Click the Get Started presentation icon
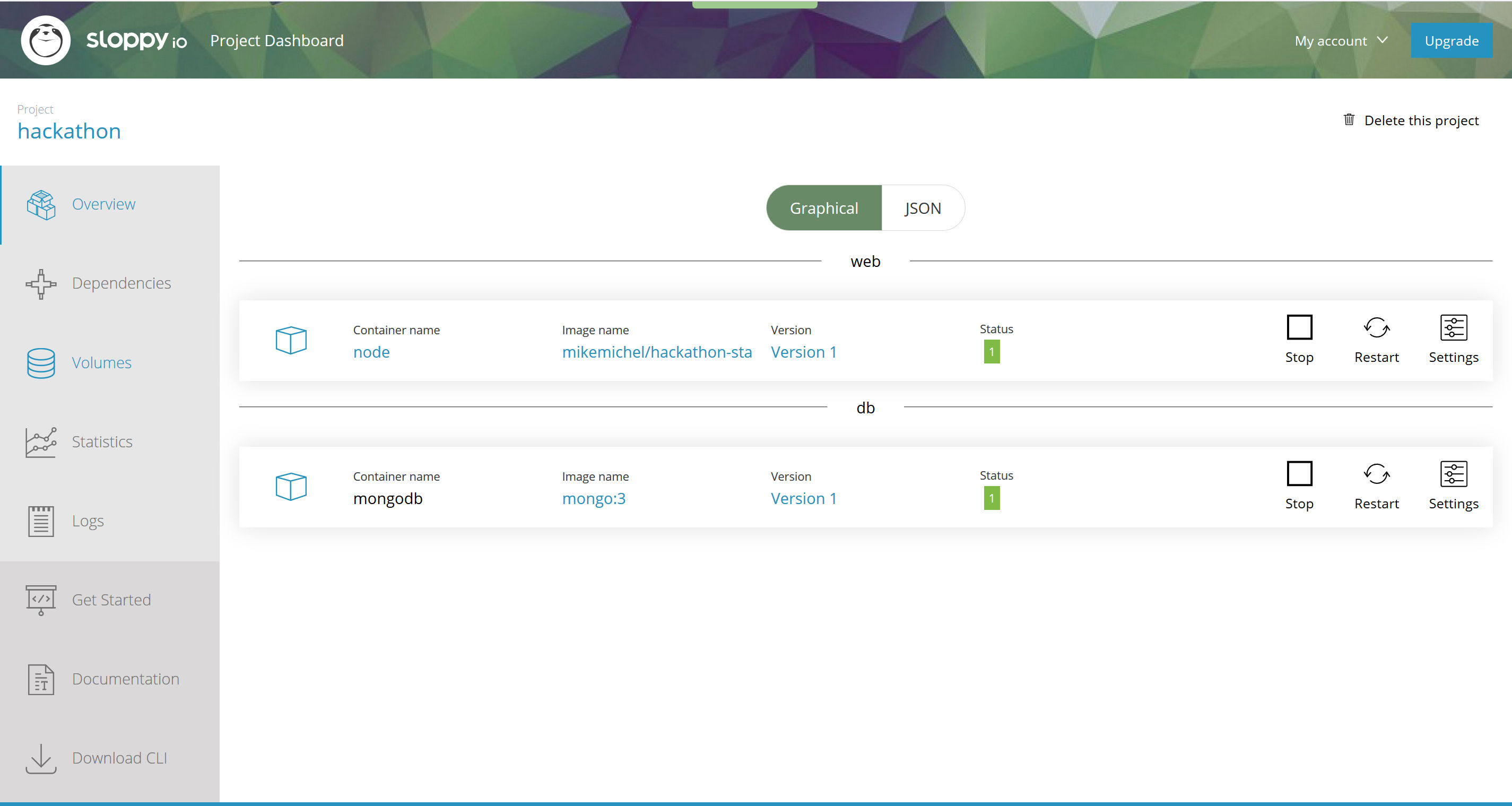This screenshot has width=1512, height=806. (41, 600)
